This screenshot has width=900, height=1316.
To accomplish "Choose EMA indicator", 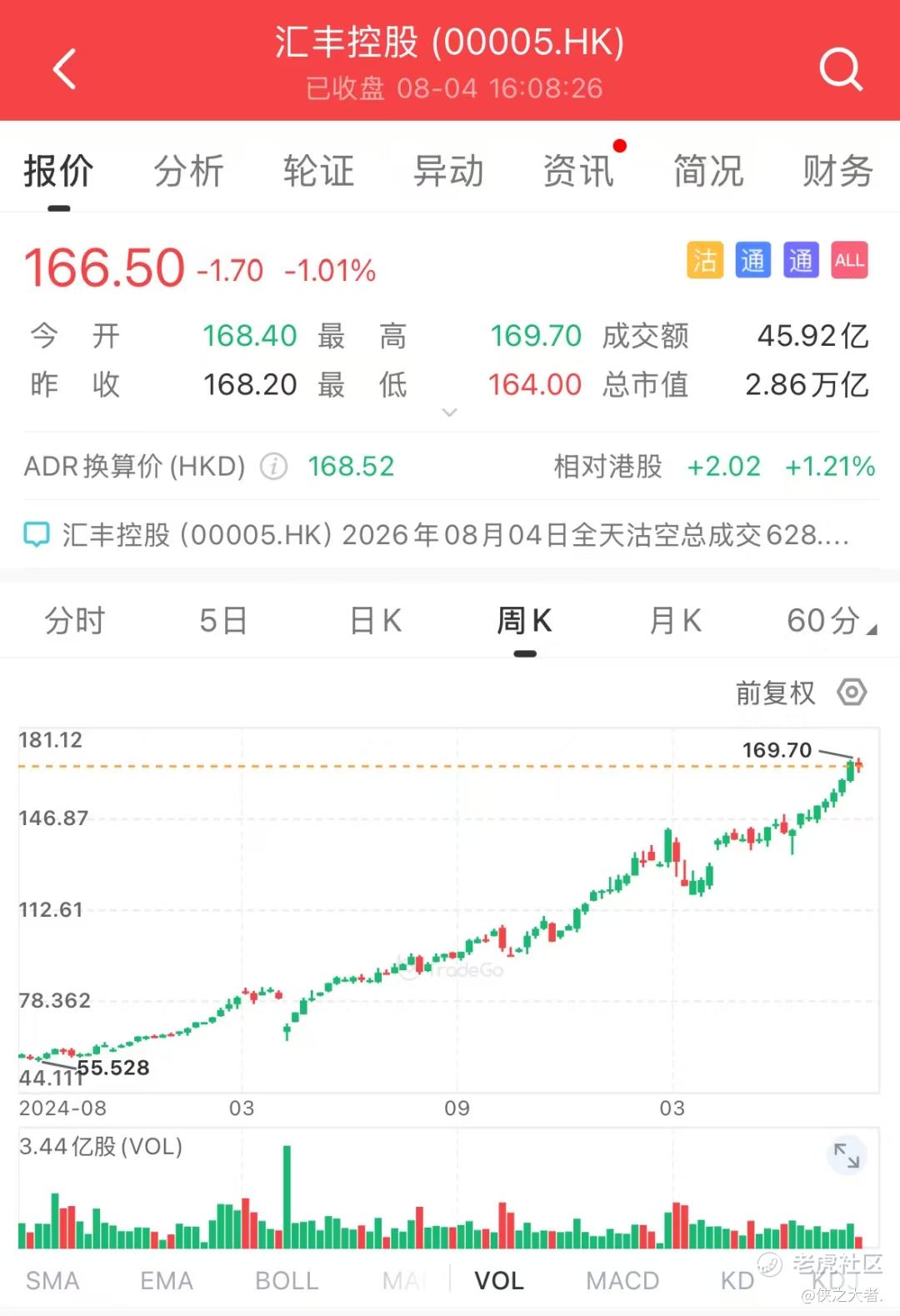I will (x=167, y=1280).
